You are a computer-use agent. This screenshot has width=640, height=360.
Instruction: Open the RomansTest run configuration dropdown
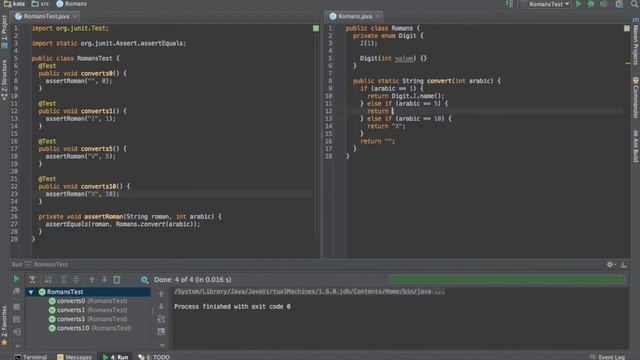[x=545, y=4]
